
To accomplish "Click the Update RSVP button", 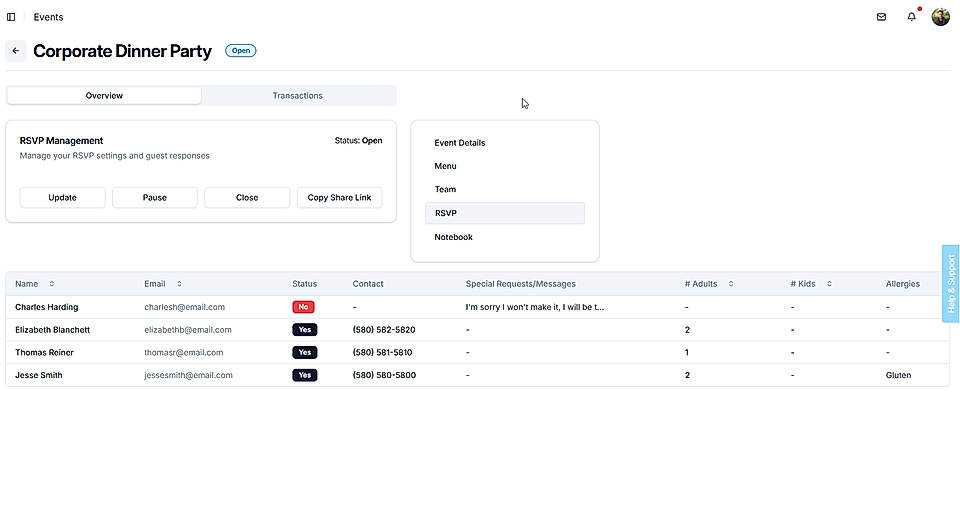I will 62,198.
